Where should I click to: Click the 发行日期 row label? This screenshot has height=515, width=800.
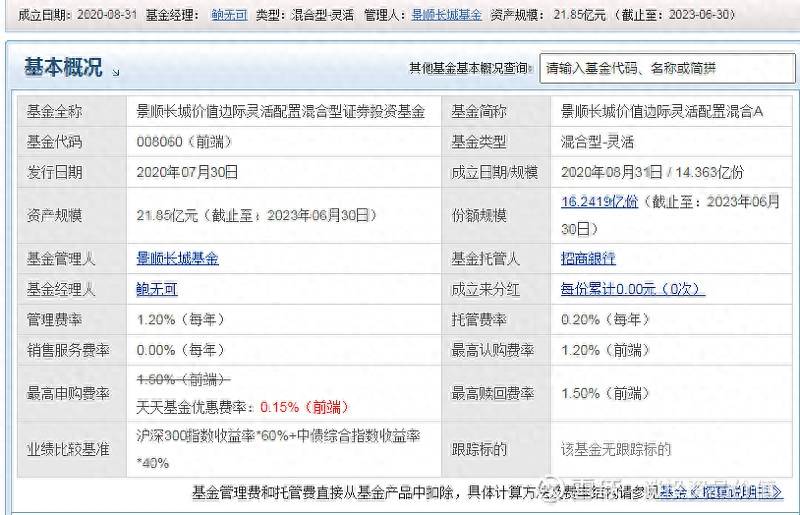[x=54, y=172]
